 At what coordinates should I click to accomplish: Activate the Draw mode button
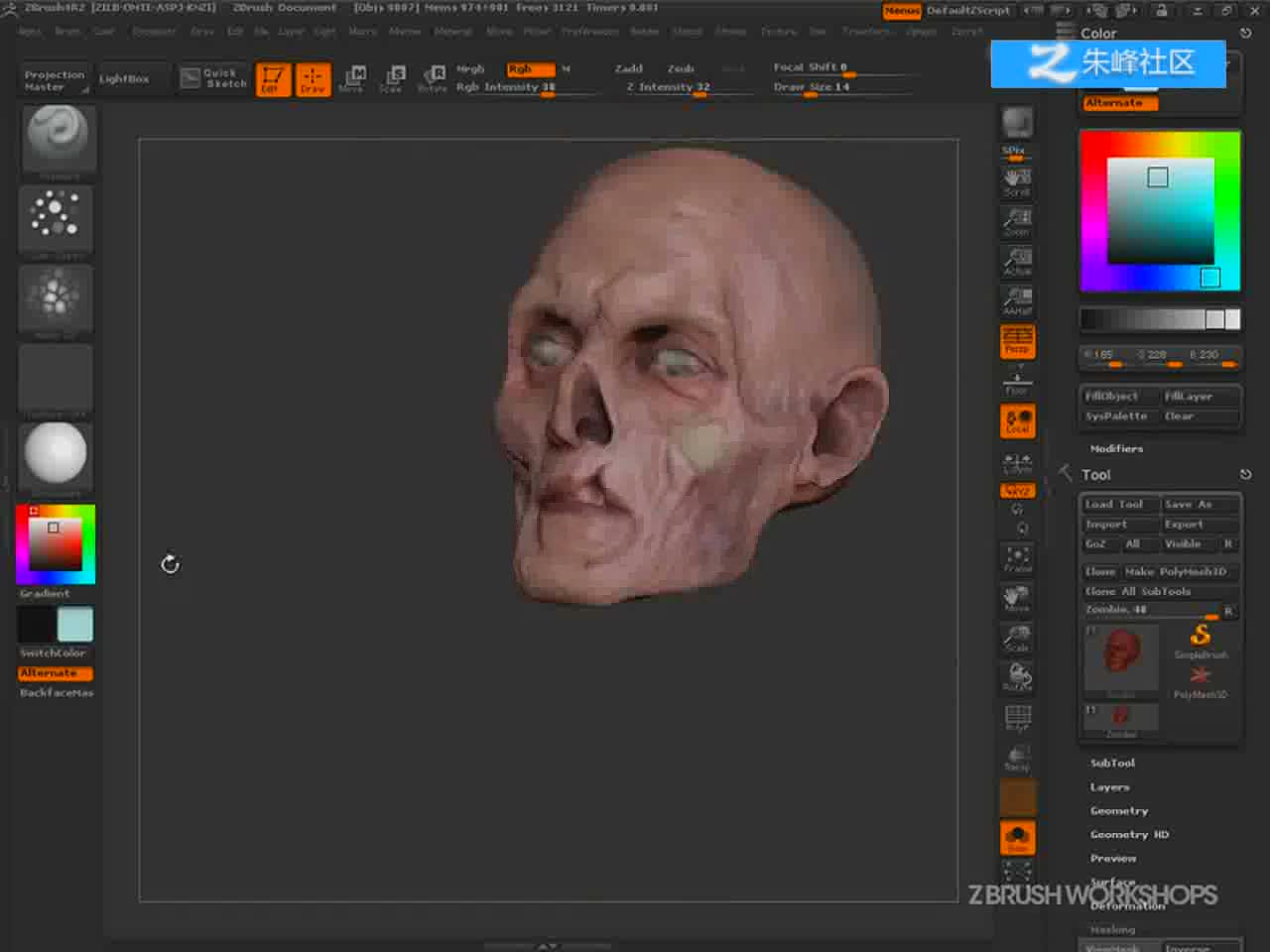(x=313, y=79)
